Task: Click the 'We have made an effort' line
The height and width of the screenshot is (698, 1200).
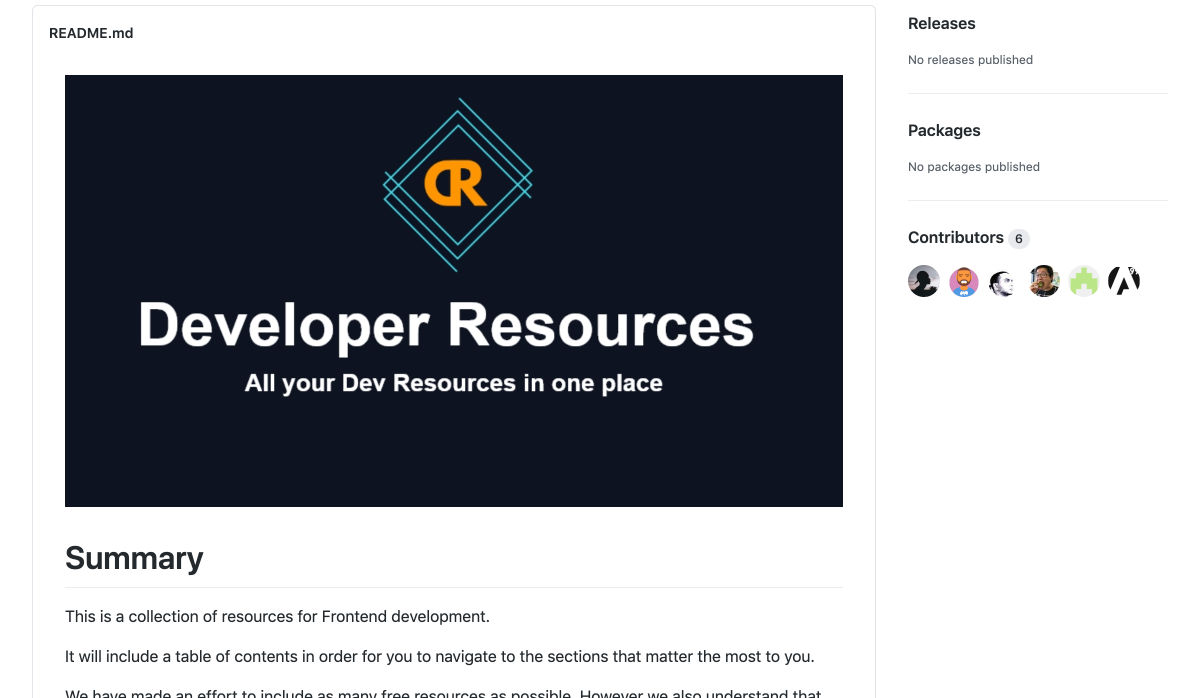Action: click(x=443, y=693)
